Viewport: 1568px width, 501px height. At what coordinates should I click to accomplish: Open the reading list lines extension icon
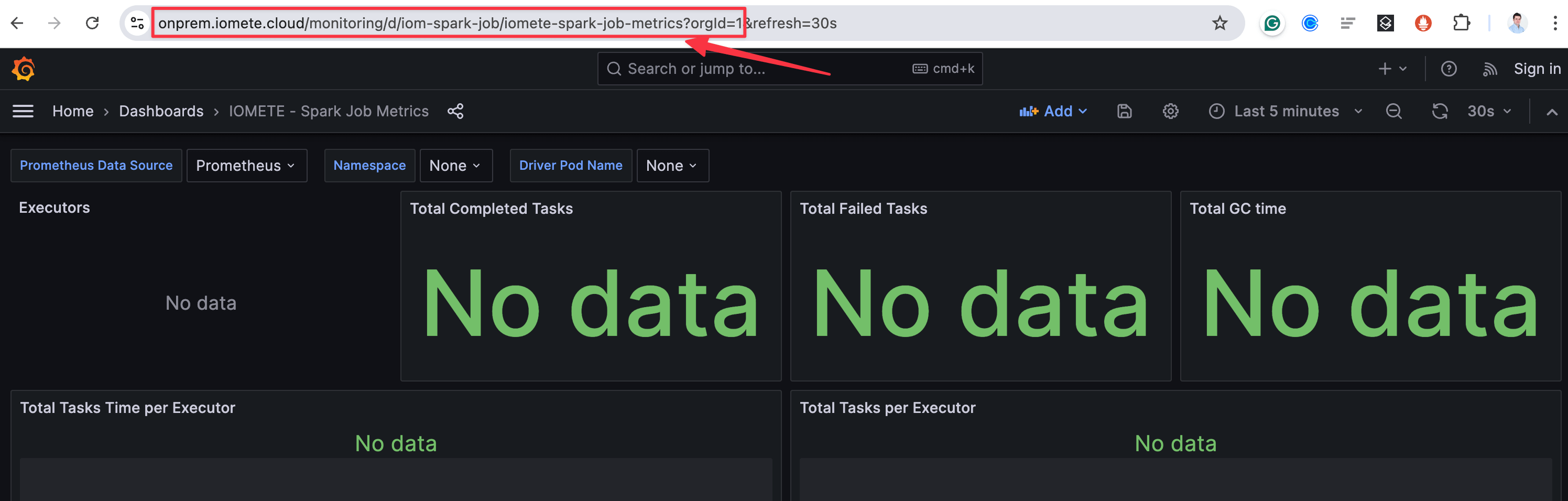[1348, 23]
